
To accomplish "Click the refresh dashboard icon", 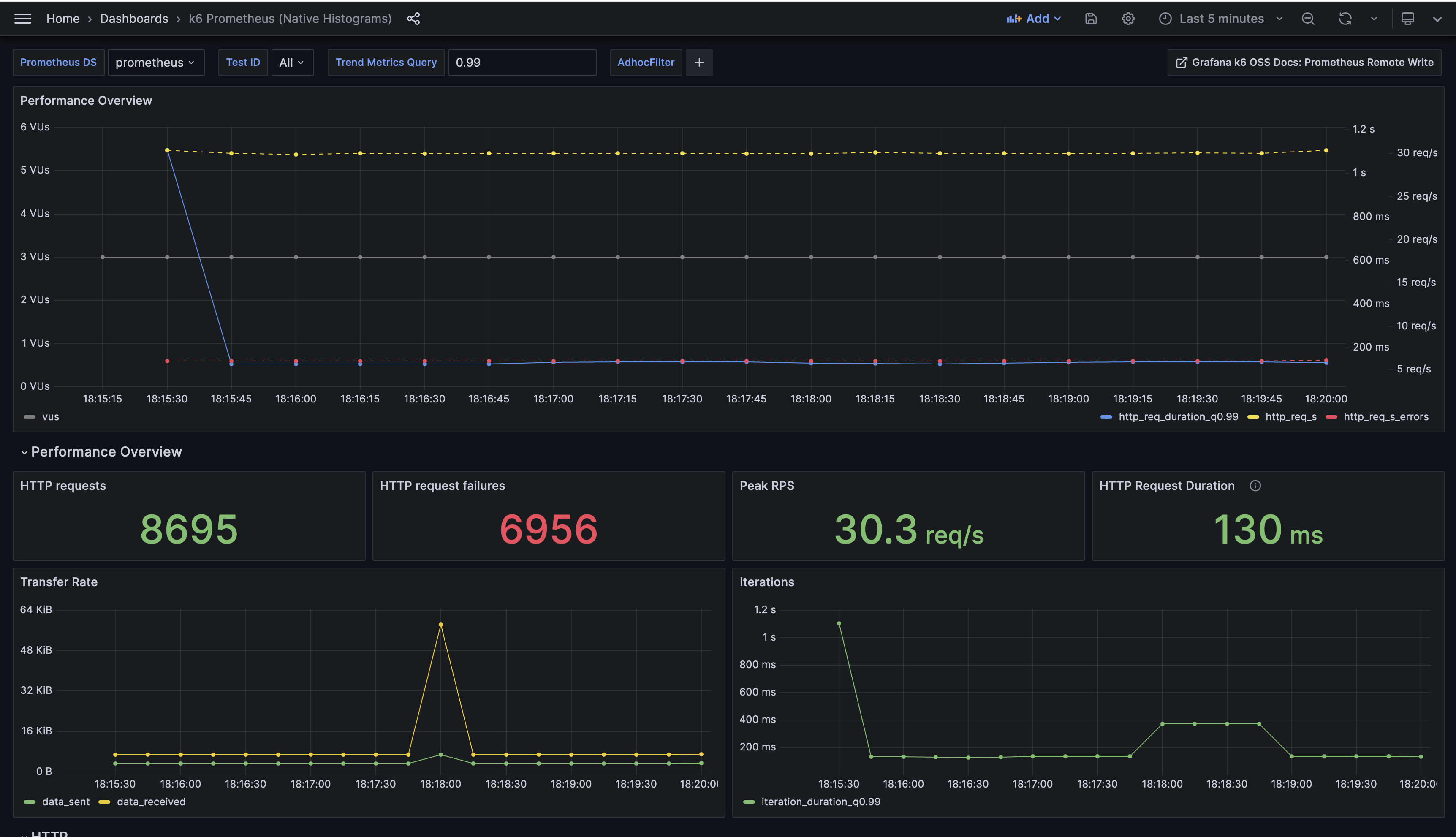I will [x=1345, y=19].
